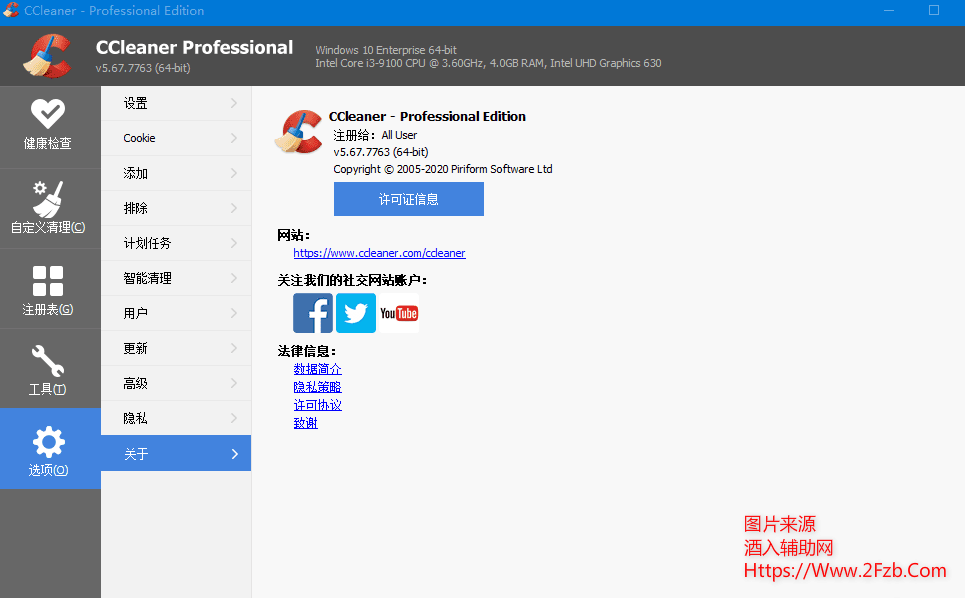Click the 许可证信息 button
The width and height of the screenshot is (965, 598).
[x=408, y=199]
